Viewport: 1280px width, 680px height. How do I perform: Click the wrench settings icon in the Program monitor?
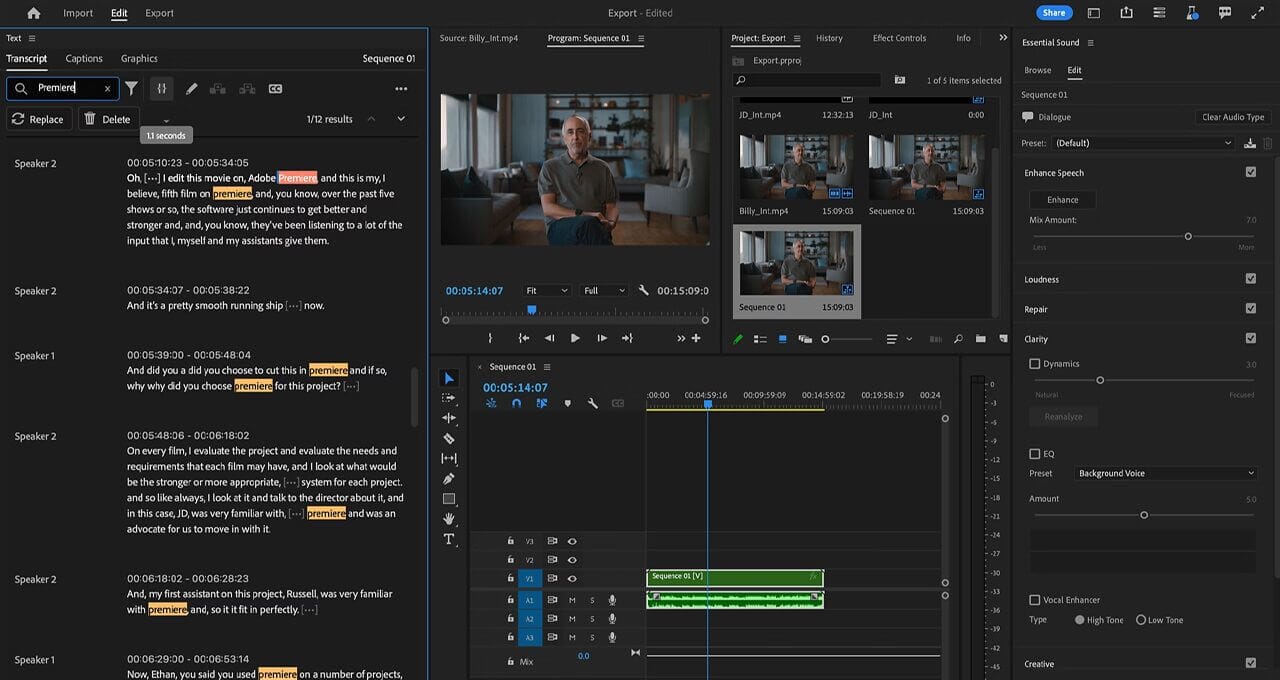pyautogui.click(x=643, y=291)
